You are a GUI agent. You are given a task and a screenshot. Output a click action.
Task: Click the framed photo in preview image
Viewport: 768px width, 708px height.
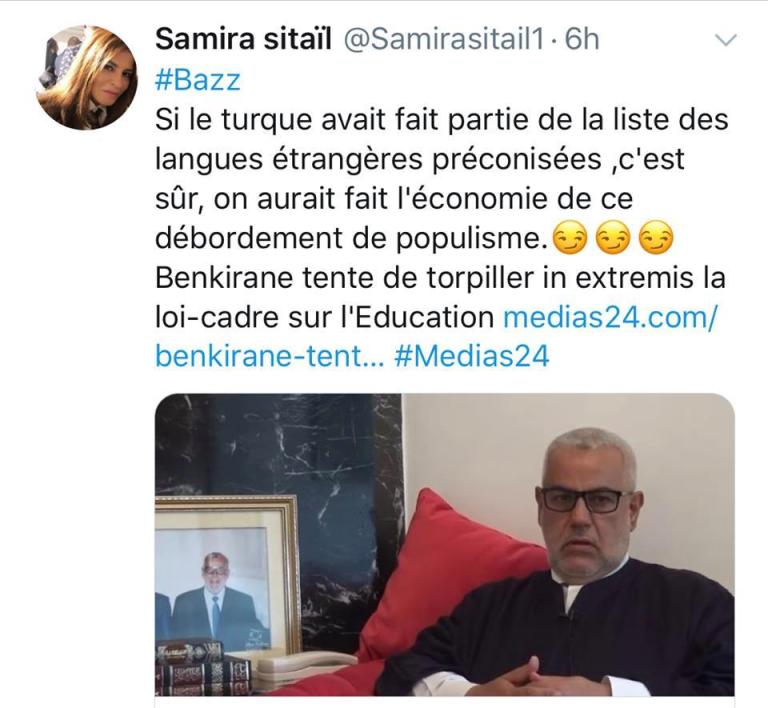(227, 576)
